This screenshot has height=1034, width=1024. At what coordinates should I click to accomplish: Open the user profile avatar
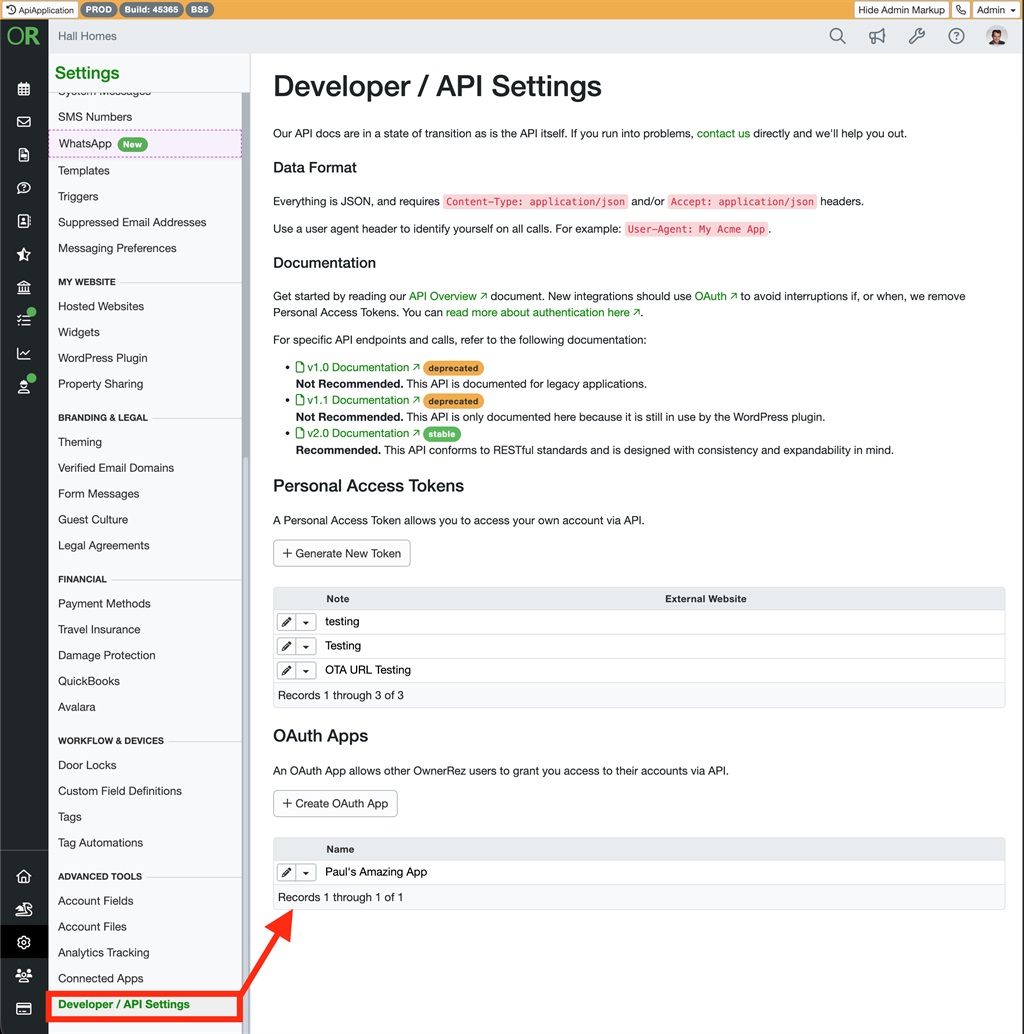point(996,37)
